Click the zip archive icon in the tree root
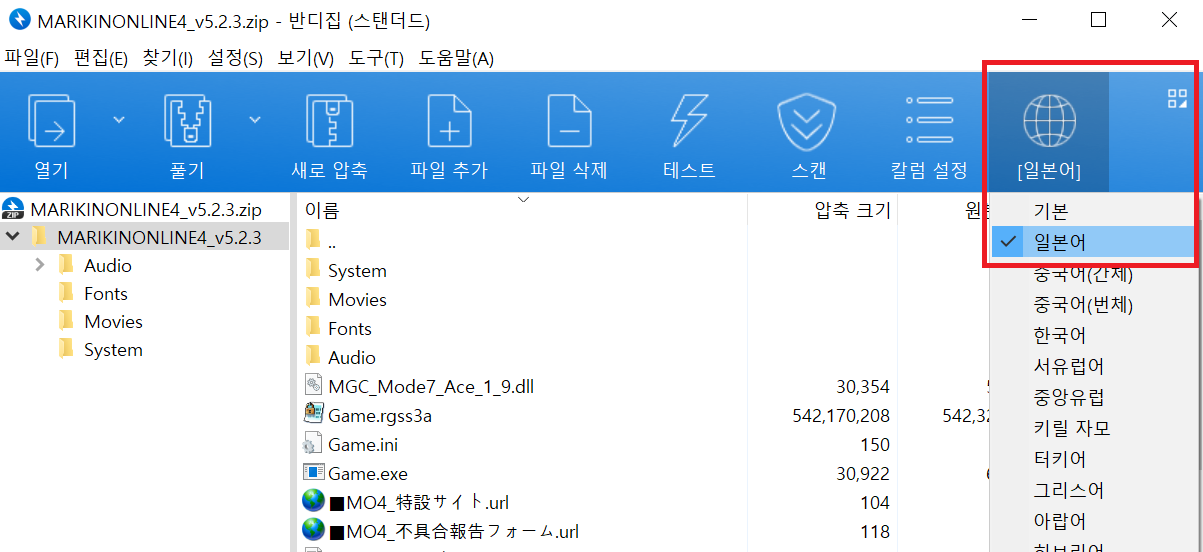Screen dimensions: 1203x552 pos(14,209)
